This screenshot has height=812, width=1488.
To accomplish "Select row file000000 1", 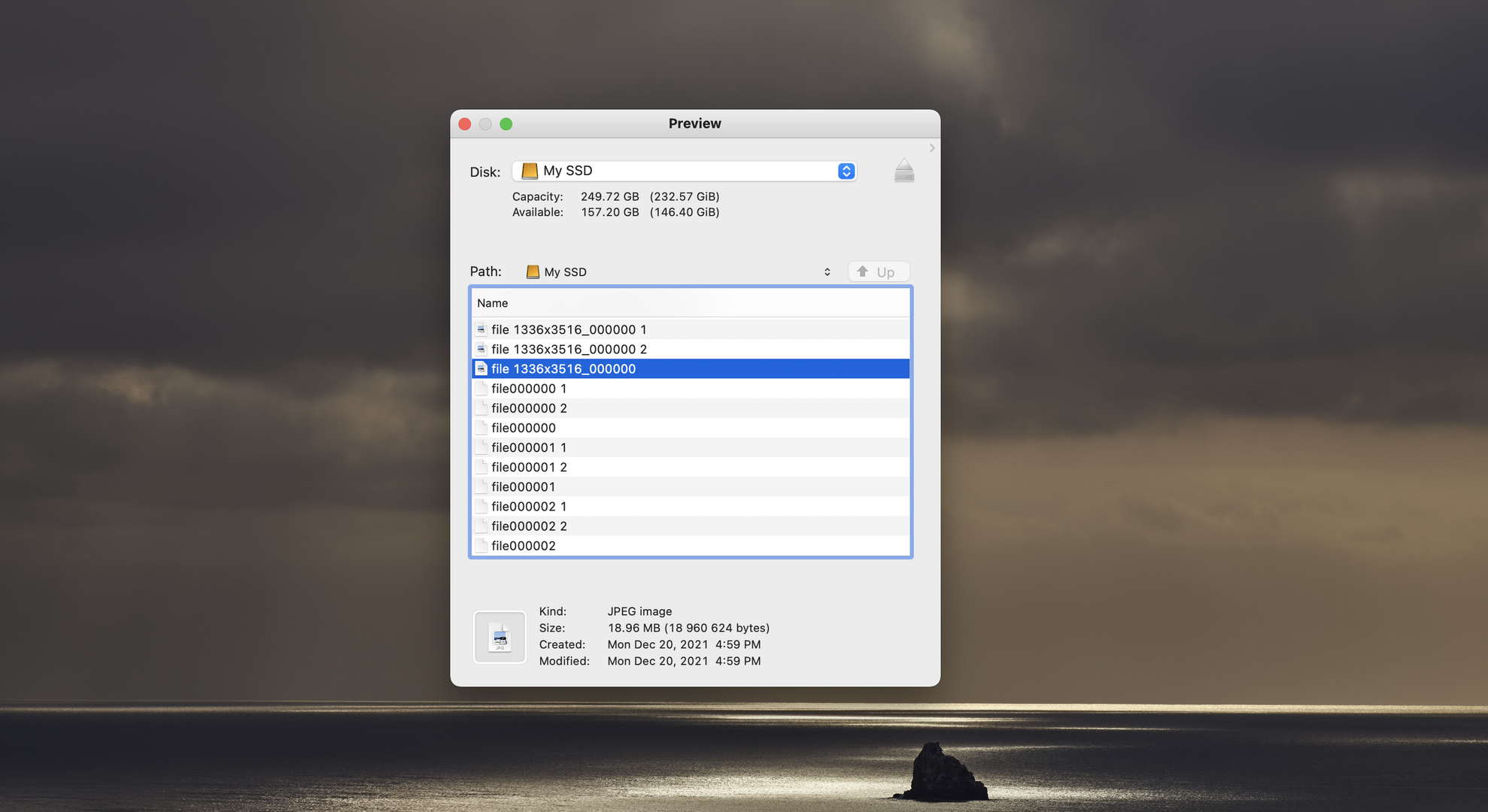I will 690,388.
